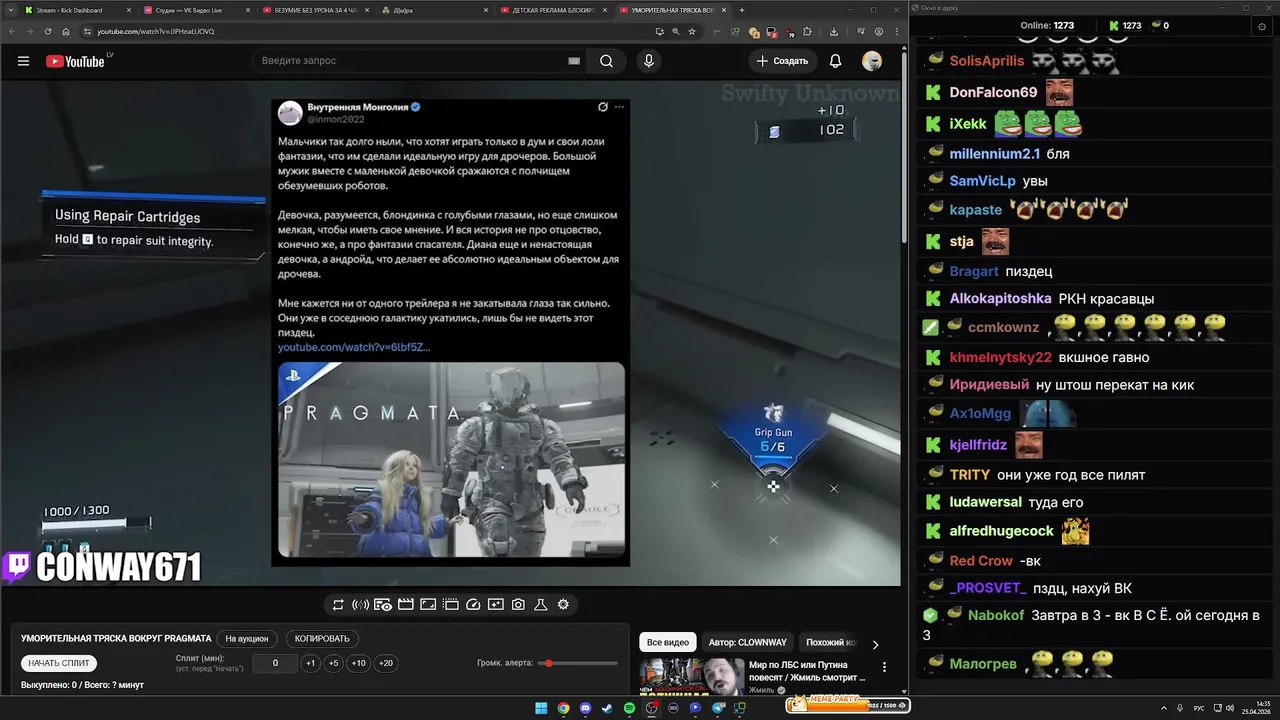Add +5 minutes to split

click(334, 663)
